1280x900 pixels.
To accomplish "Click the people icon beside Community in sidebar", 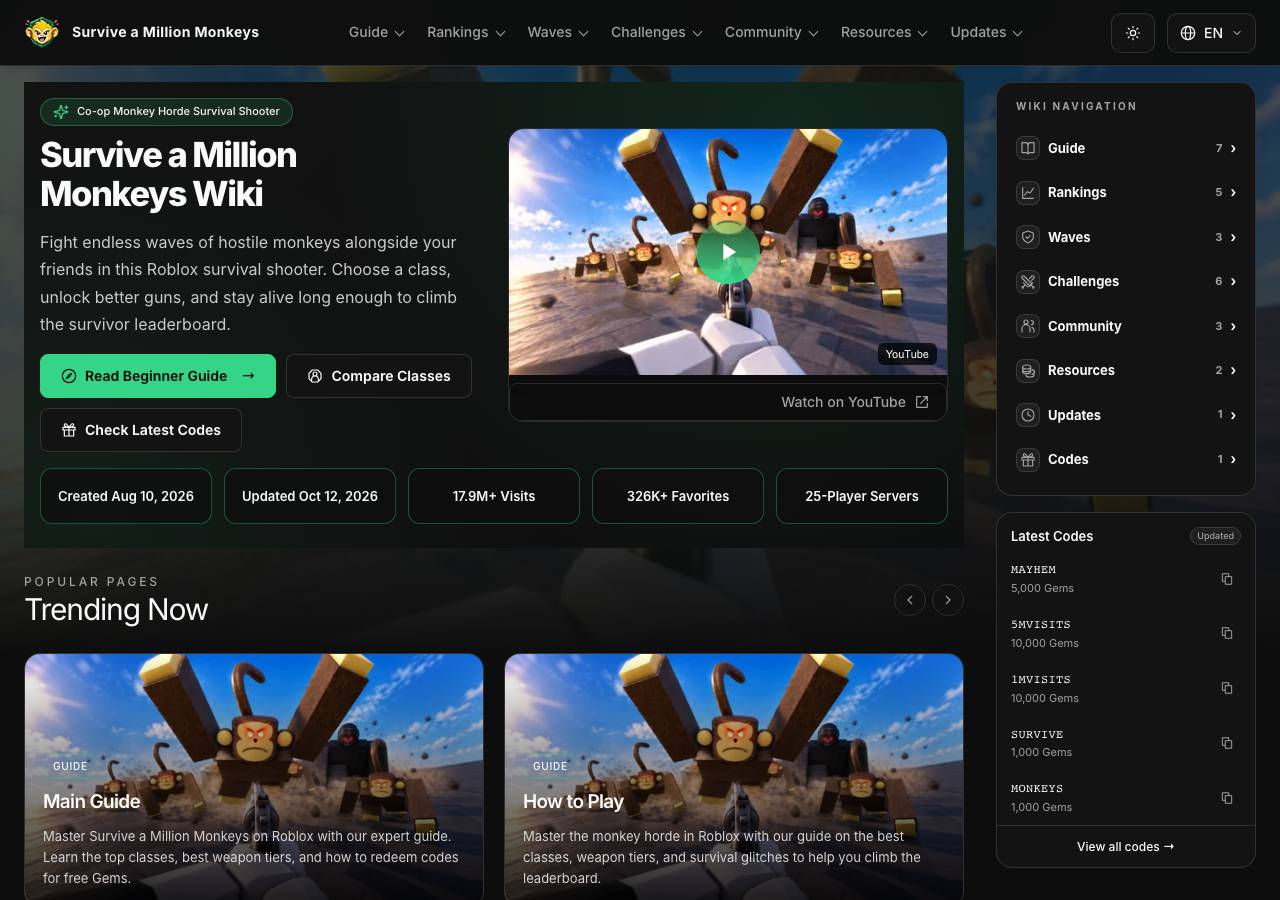I will (x=1028, y=326).
